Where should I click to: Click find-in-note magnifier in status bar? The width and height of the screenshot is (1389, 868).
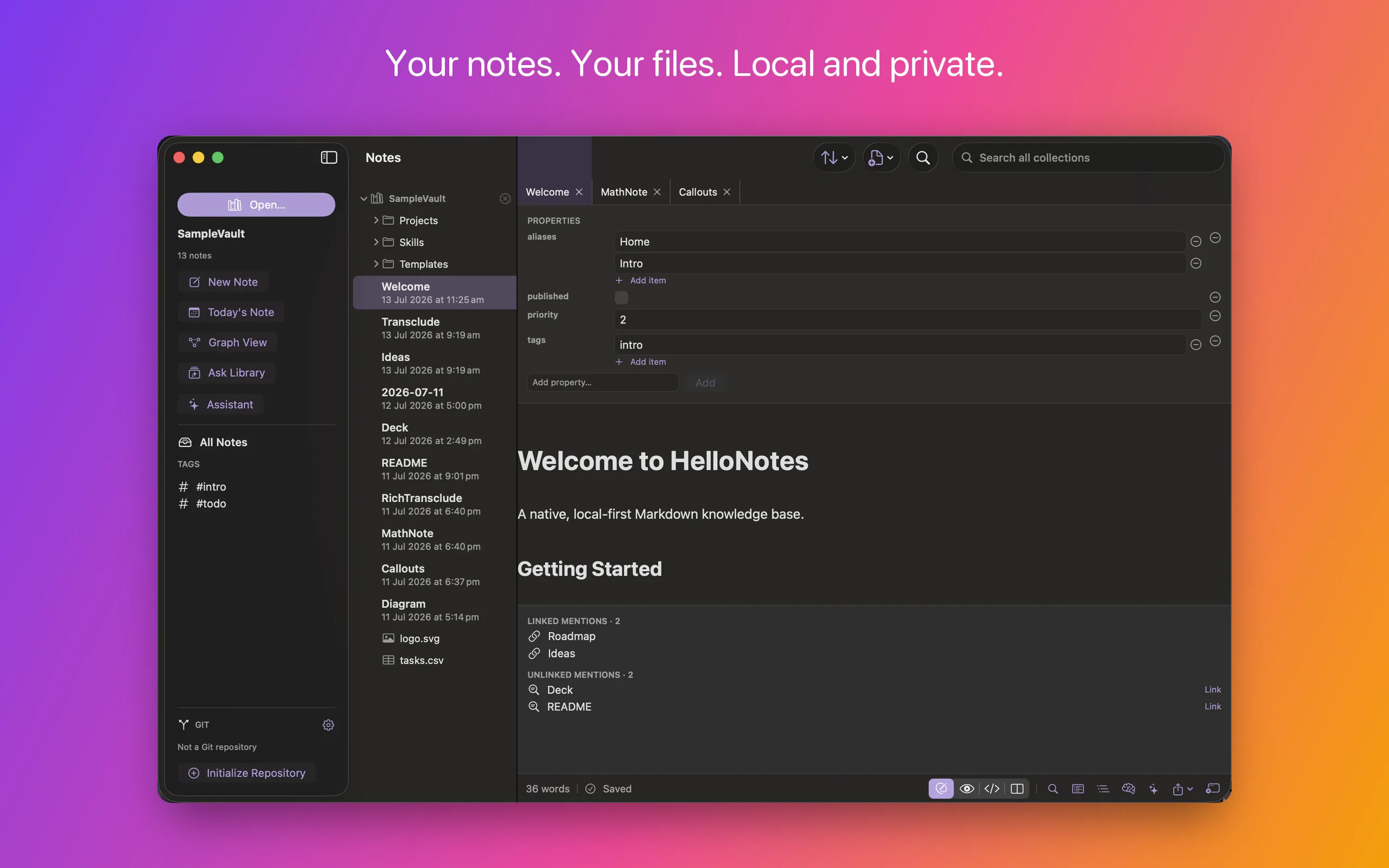(1053, 789)
